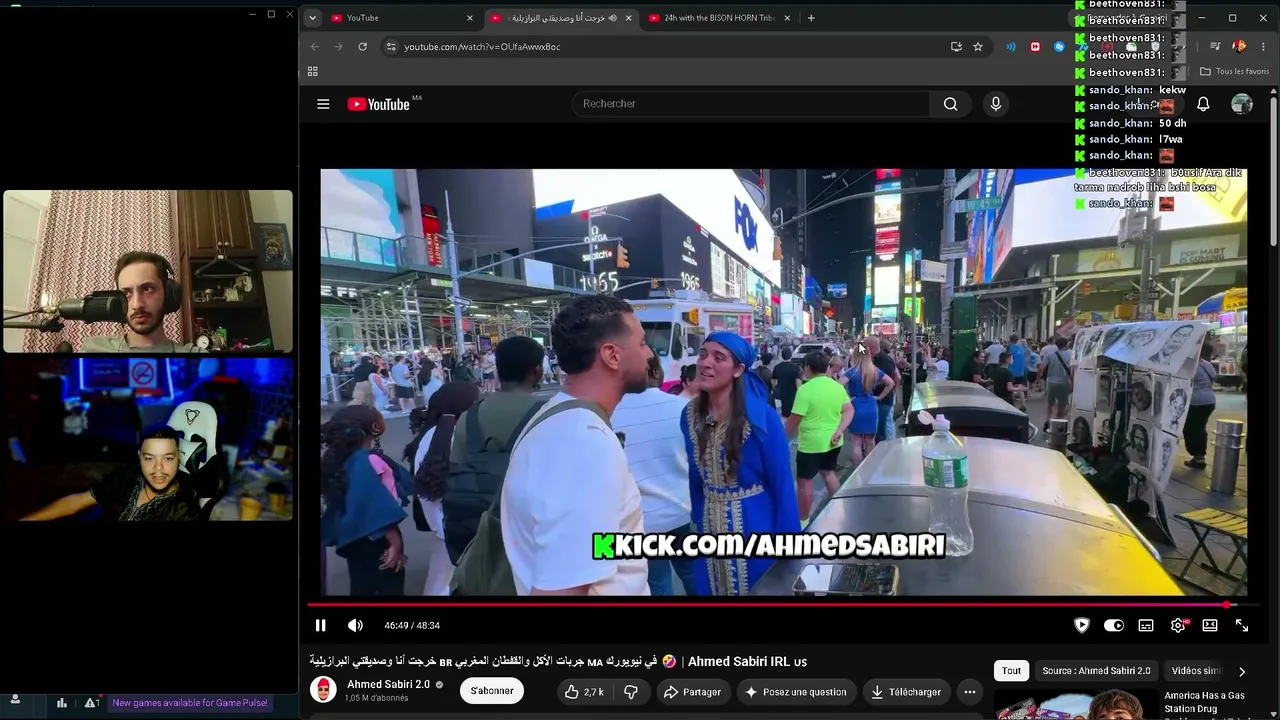Click the Rechercher search field

point(750,104)
